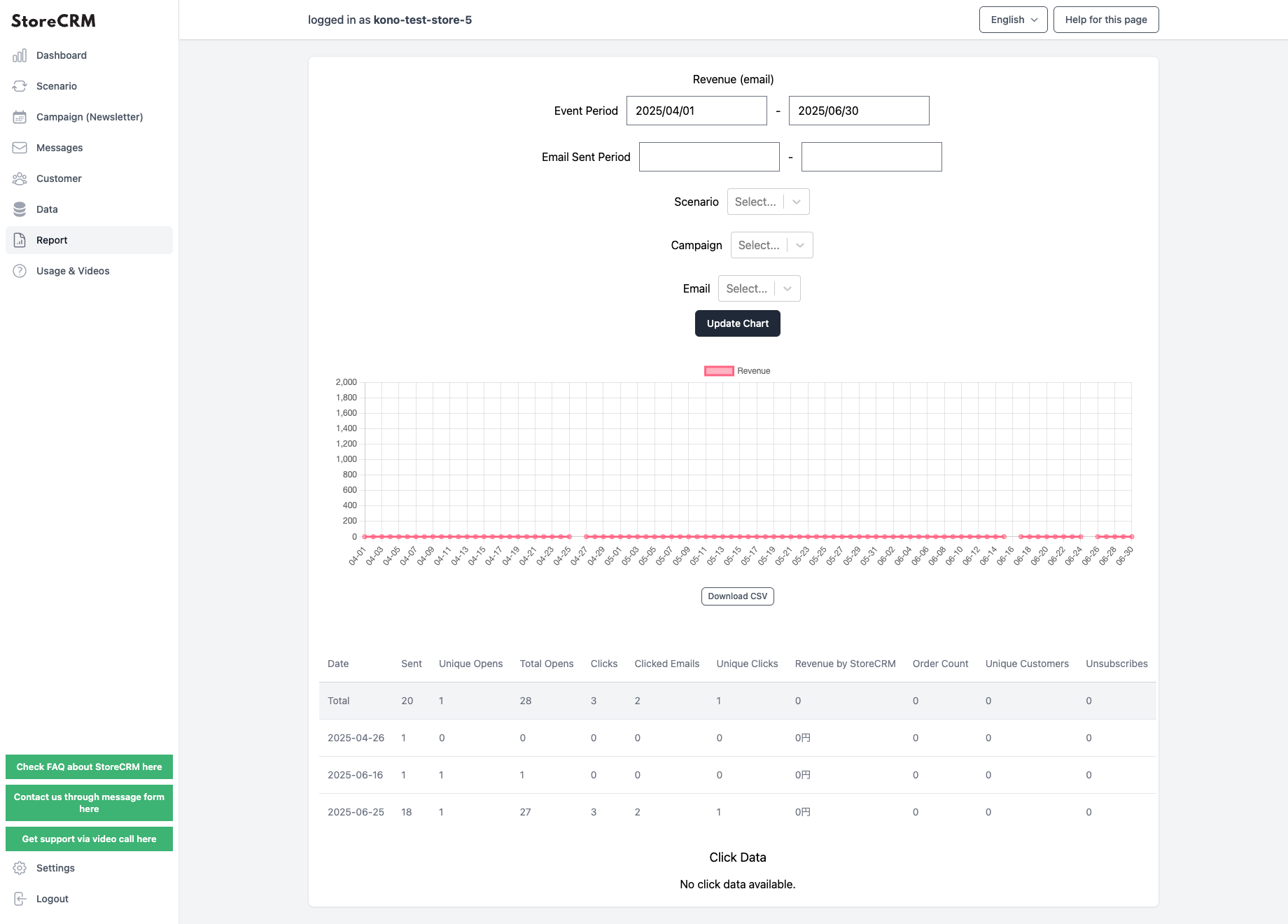Click the Event Period start date field

(696, 111)
